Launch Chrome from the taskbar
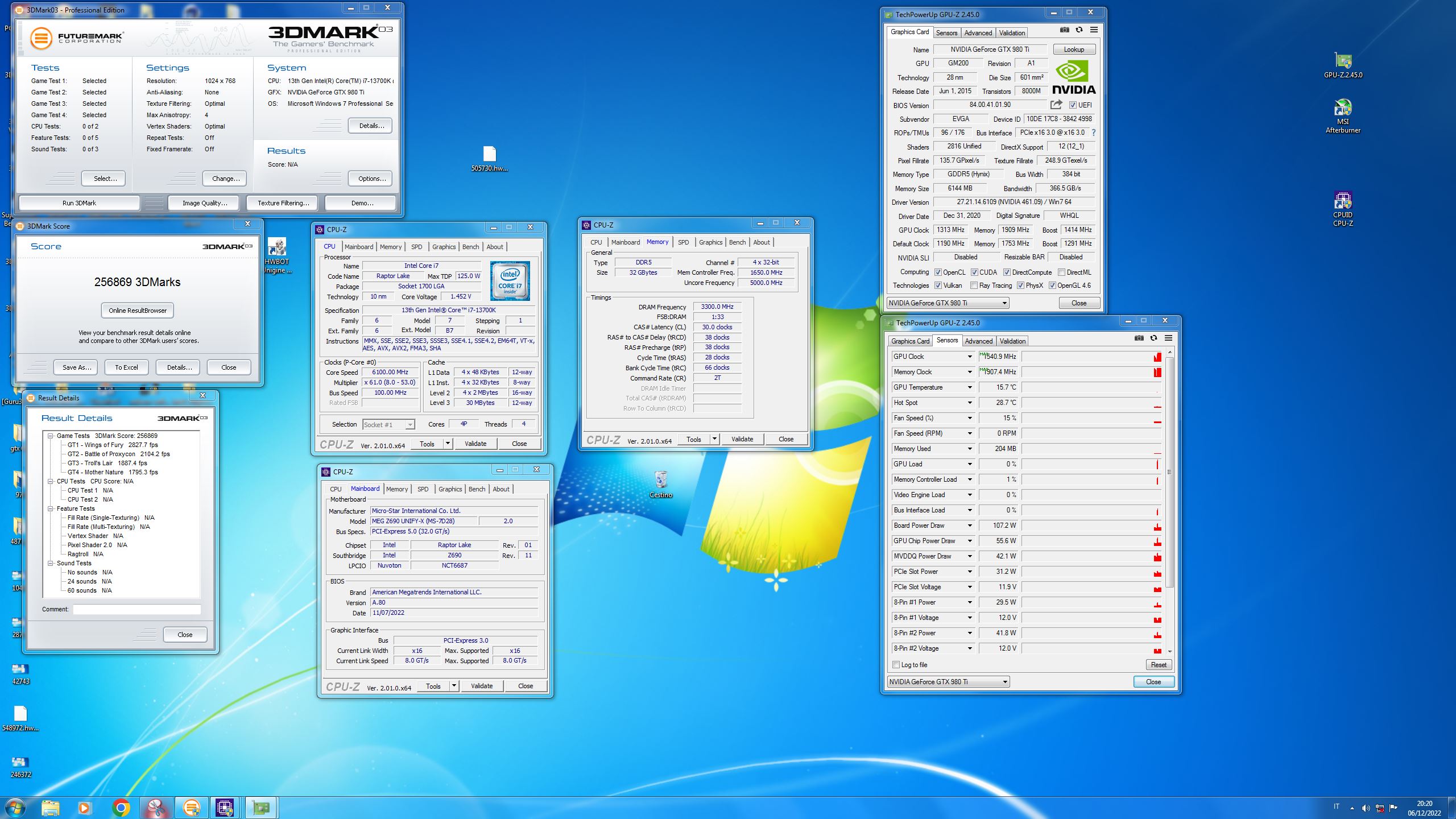 (x=121, y=808)
